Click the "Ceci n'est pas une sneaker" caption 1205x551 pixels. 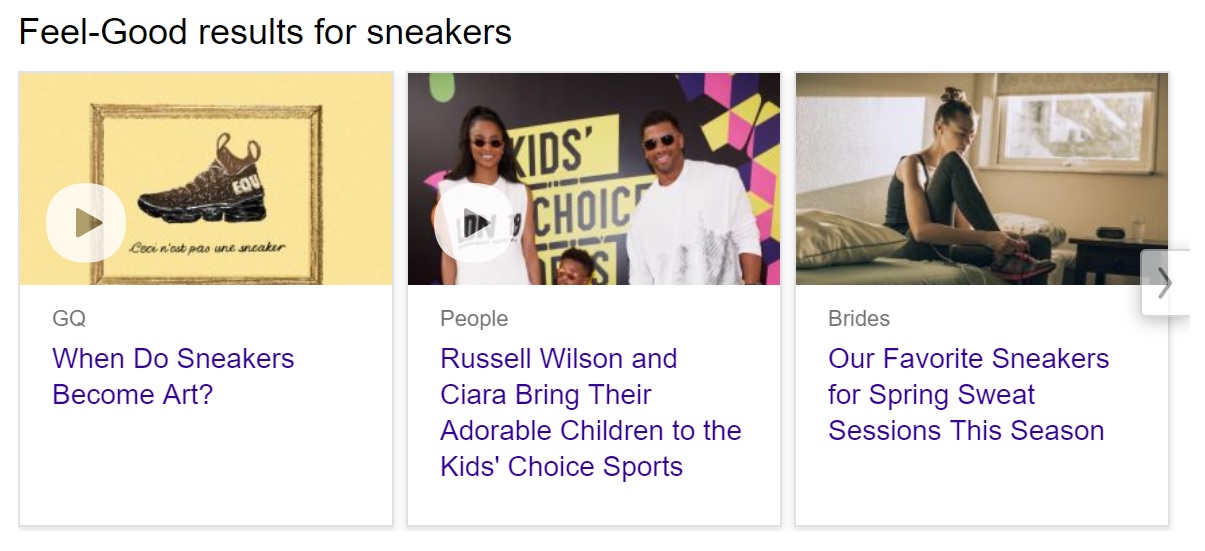click(207, 247)
